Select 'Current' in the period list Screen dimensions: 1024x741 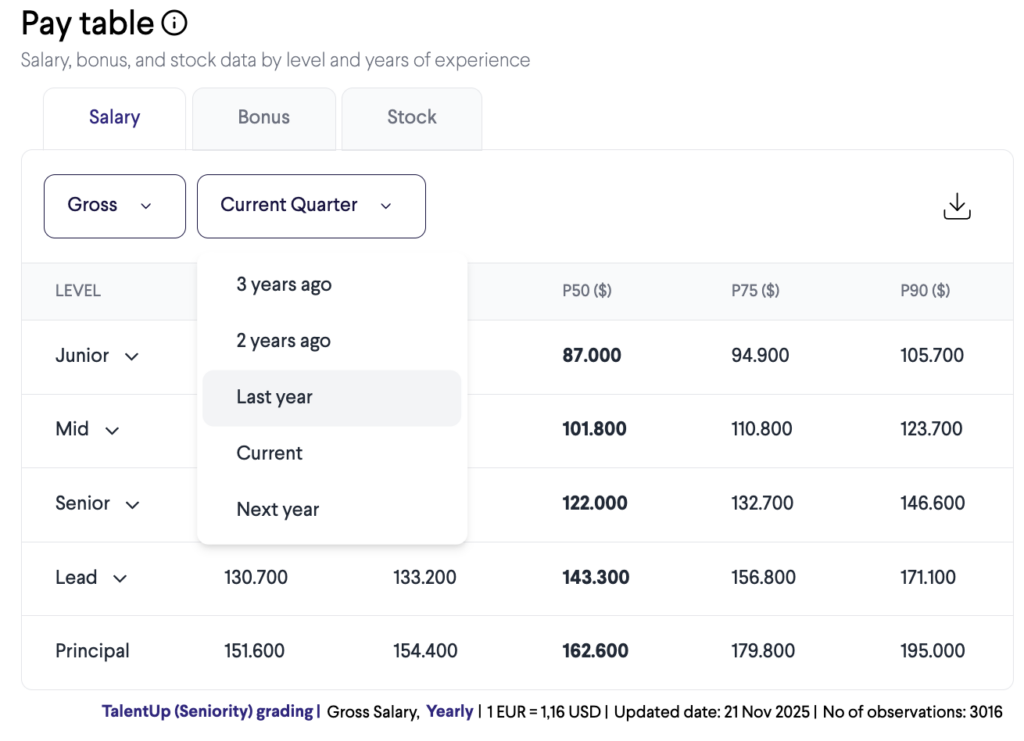(x=269, y=453)
